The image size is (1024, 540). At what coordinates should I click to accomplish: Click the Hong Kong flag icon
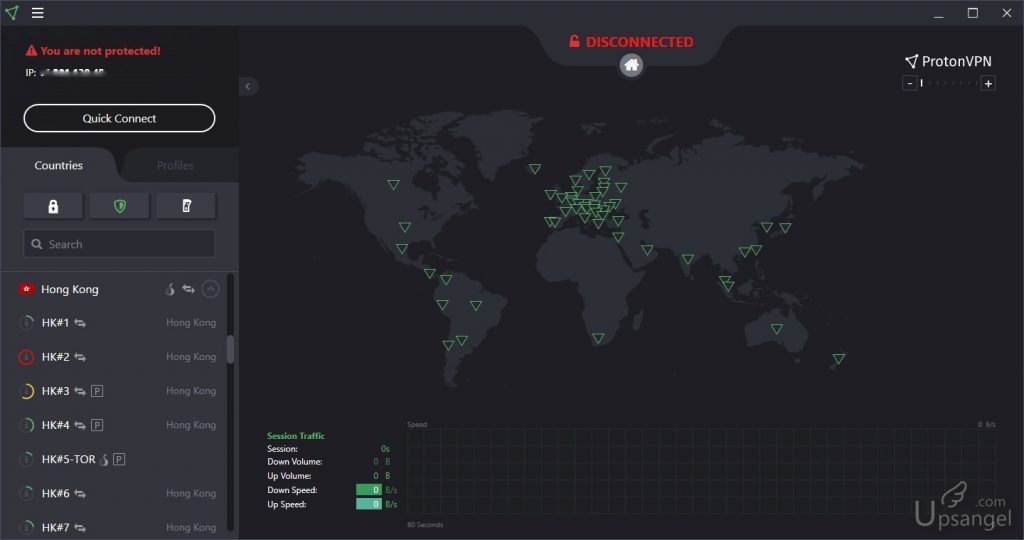(26, 289)
